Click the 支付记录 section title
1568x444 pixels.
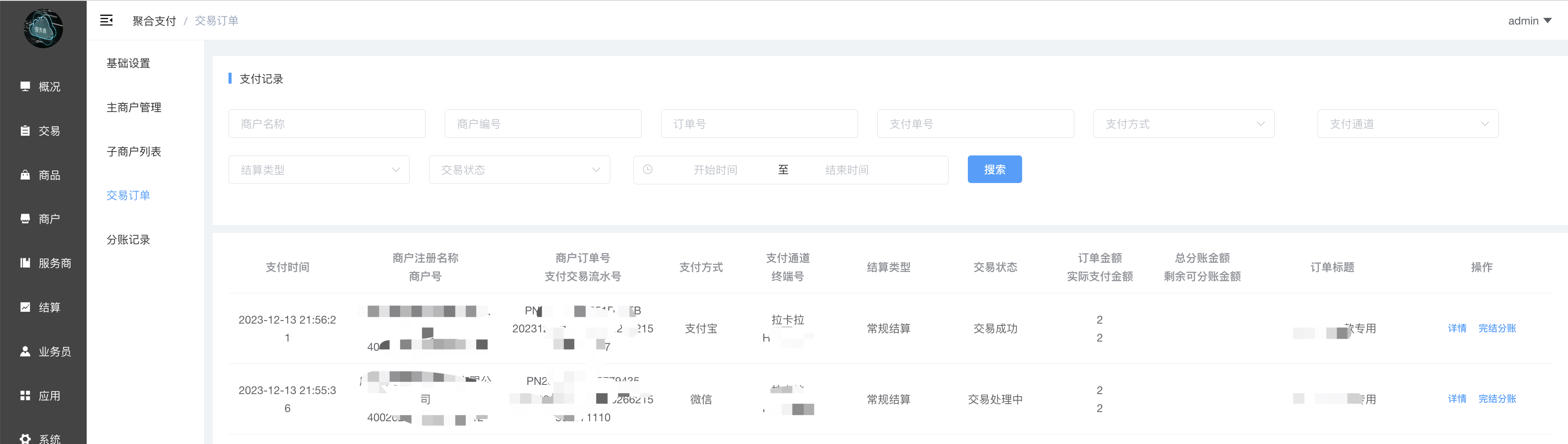point(261,78)
